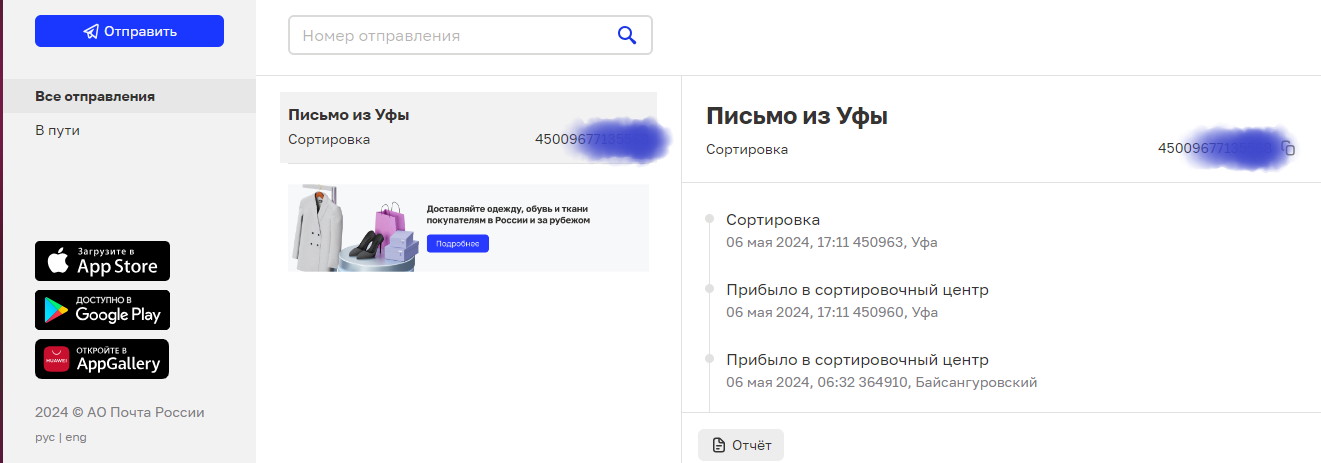
Task: Focus the Номер отправления search field
Action: click(470, 35)
